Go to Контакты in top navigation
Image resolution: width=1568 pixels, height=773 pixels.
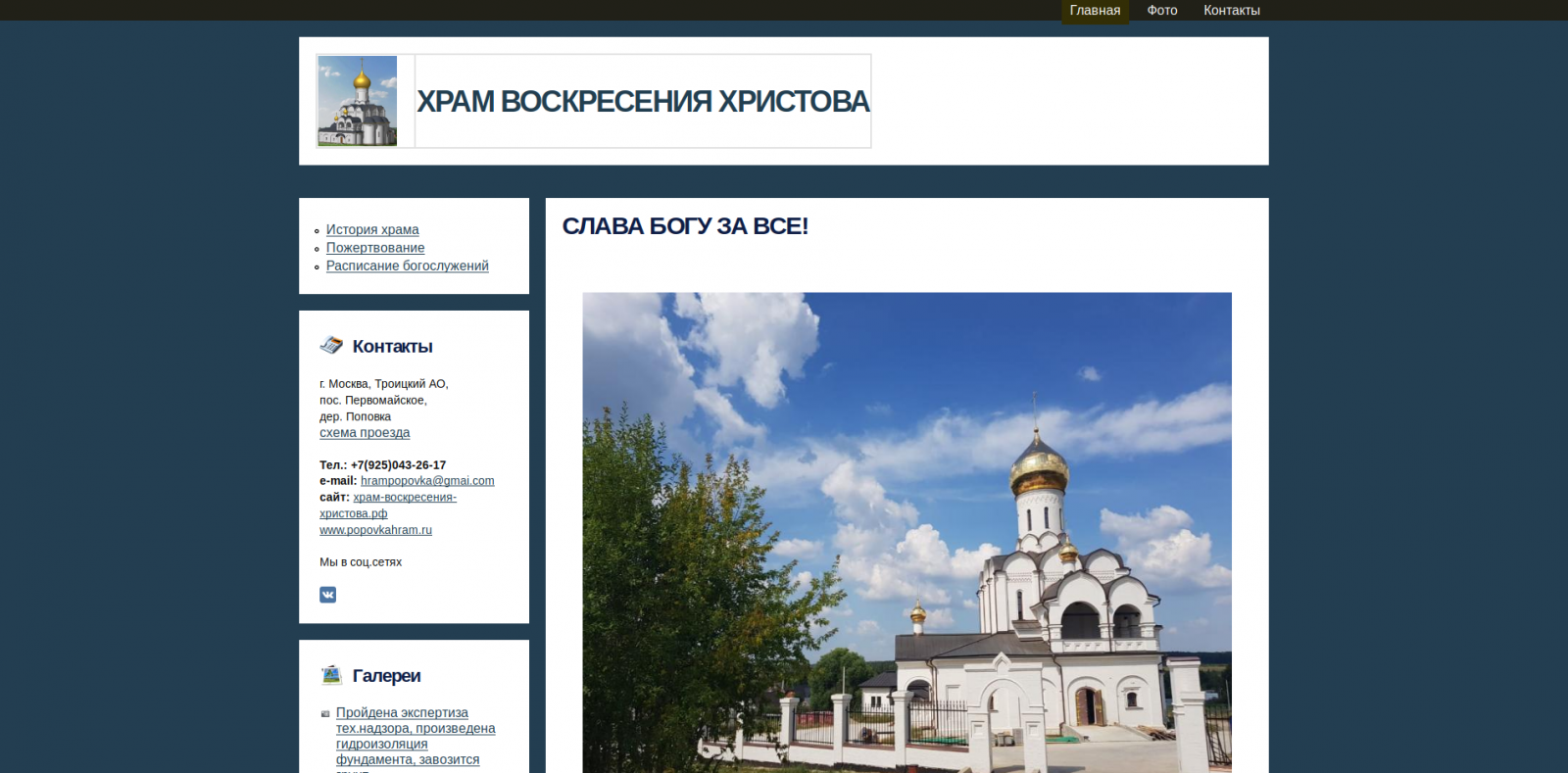click(1231, 11)
